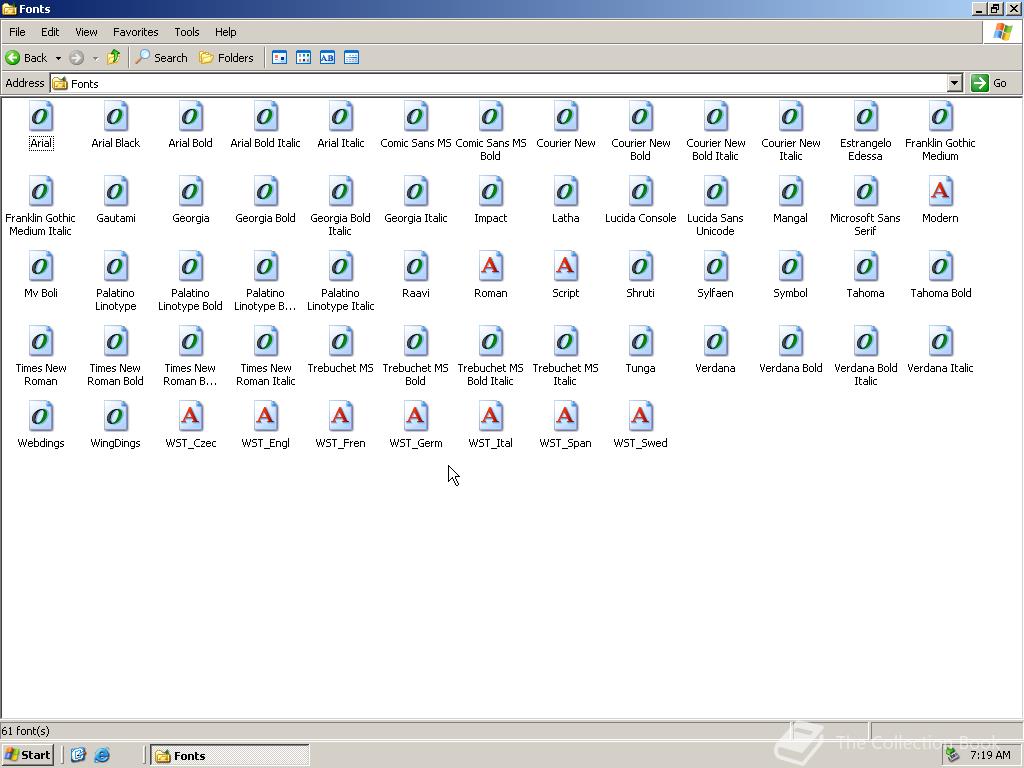Launch Internet Explorer from Quick Launch
This screenshot has height=768, width=1024.
pos(102,756)
